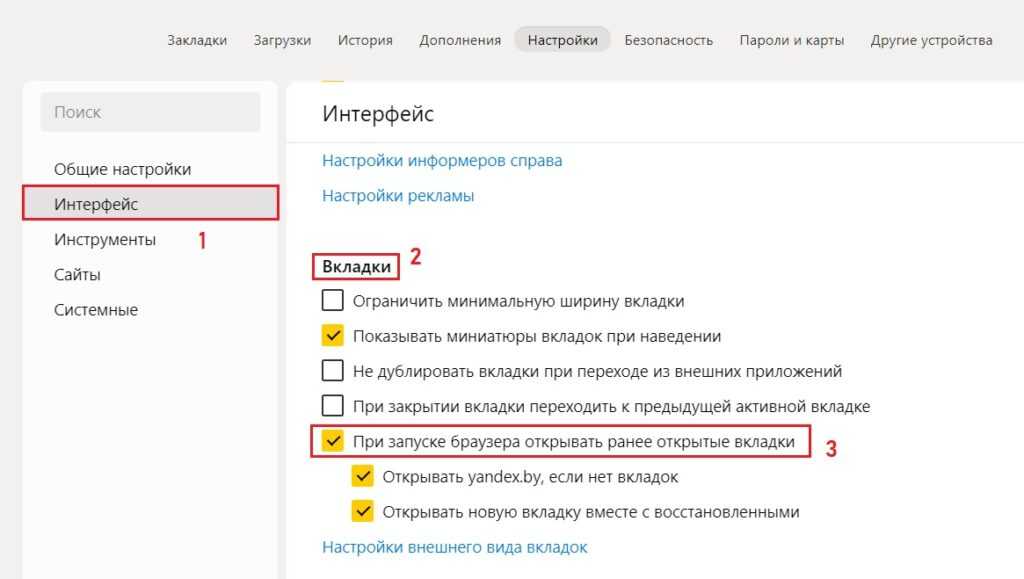Select Общие настройки in sidebar

[x=122, y=169]
